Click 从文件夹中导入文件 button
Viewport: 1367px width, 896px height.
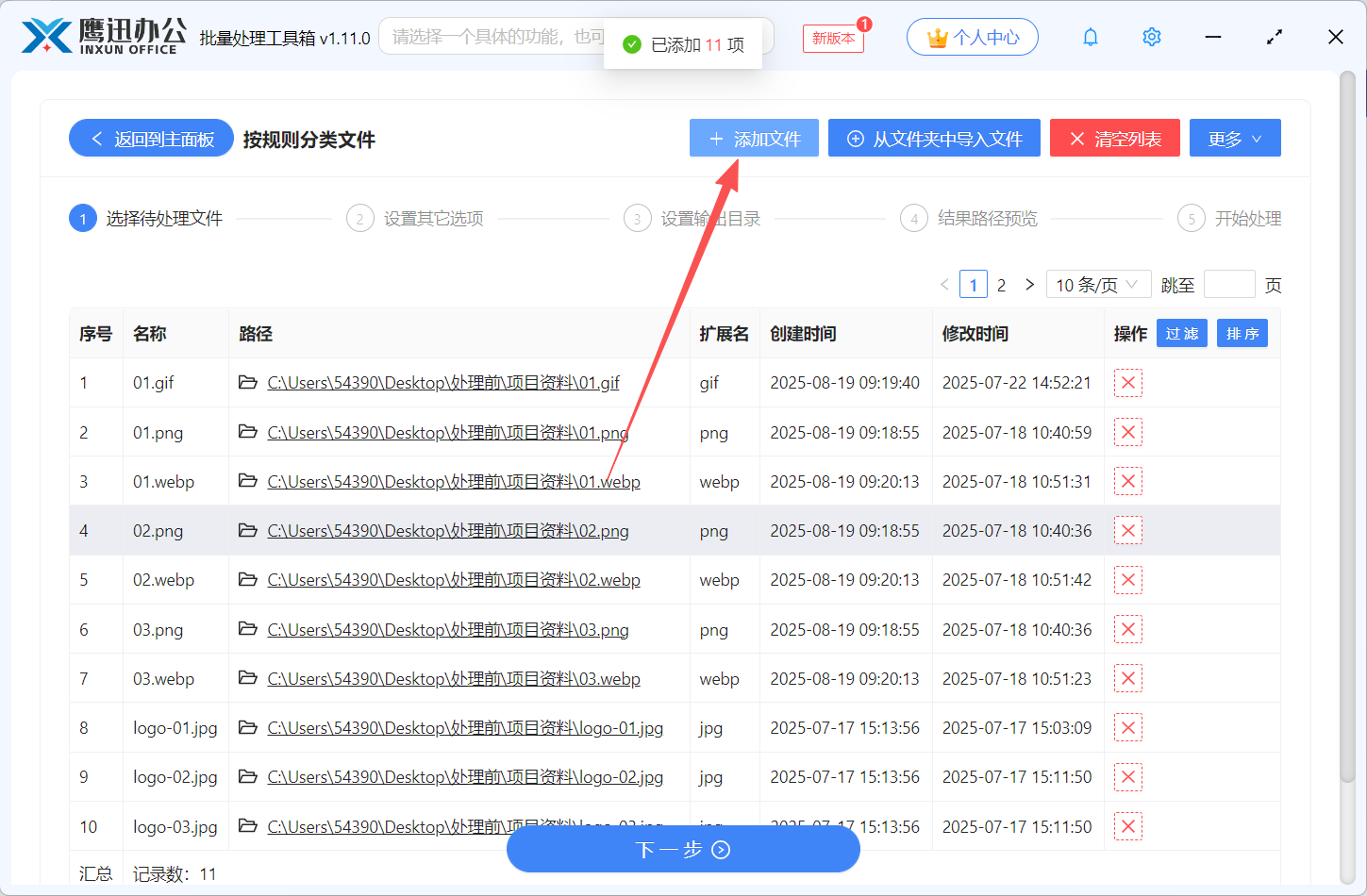(x=934, y=138)
